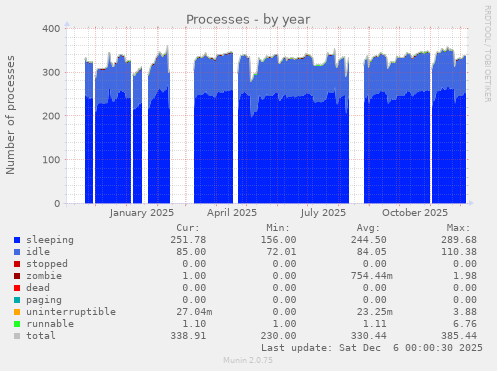The image size is (497, 371).
Task: Click the 'idle' legend label
Action: click(38, 252)
